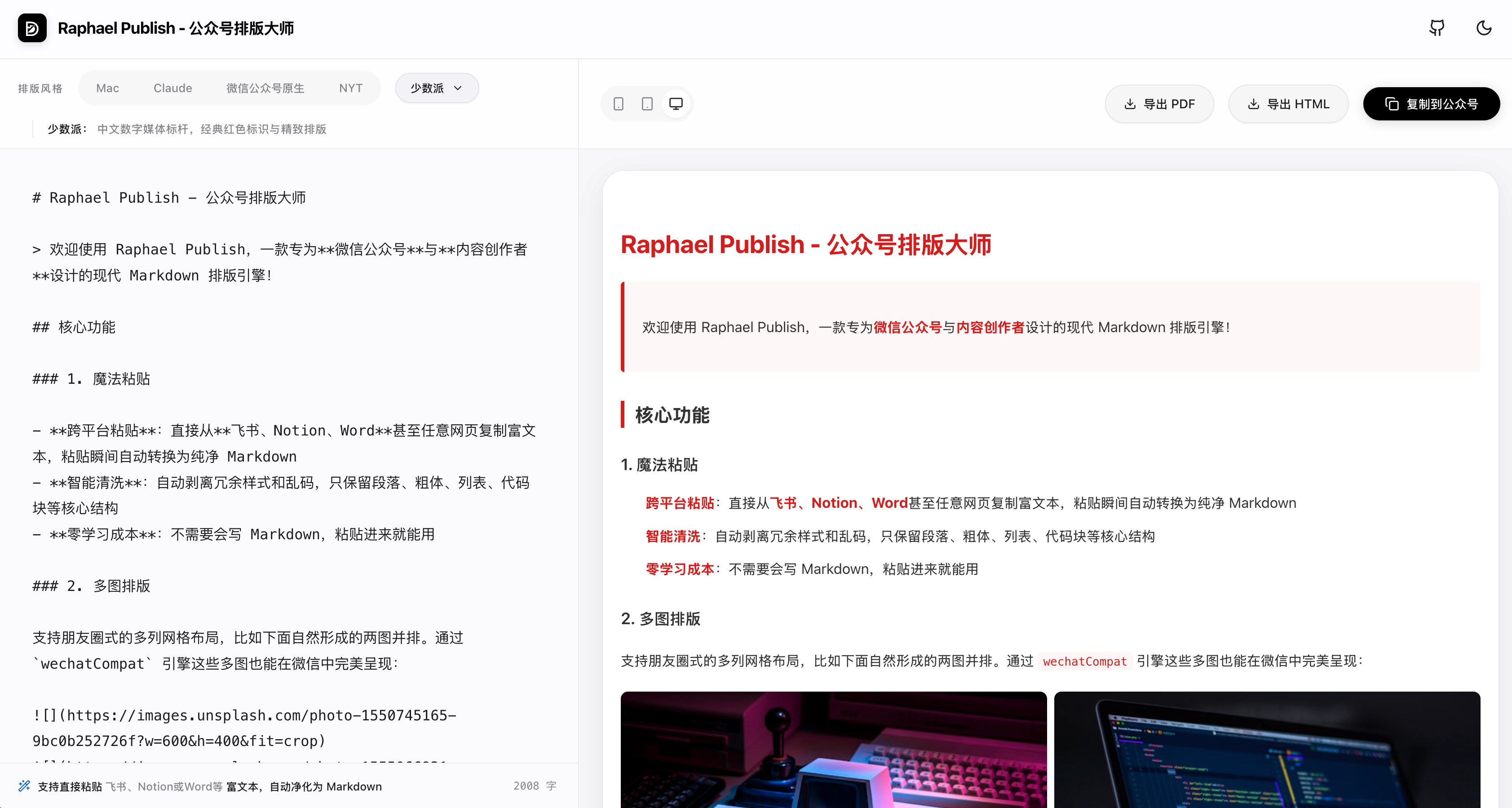Click the 排版风格 label section
The height and width of the screenshot is (808, 1512).
(40, 88)
